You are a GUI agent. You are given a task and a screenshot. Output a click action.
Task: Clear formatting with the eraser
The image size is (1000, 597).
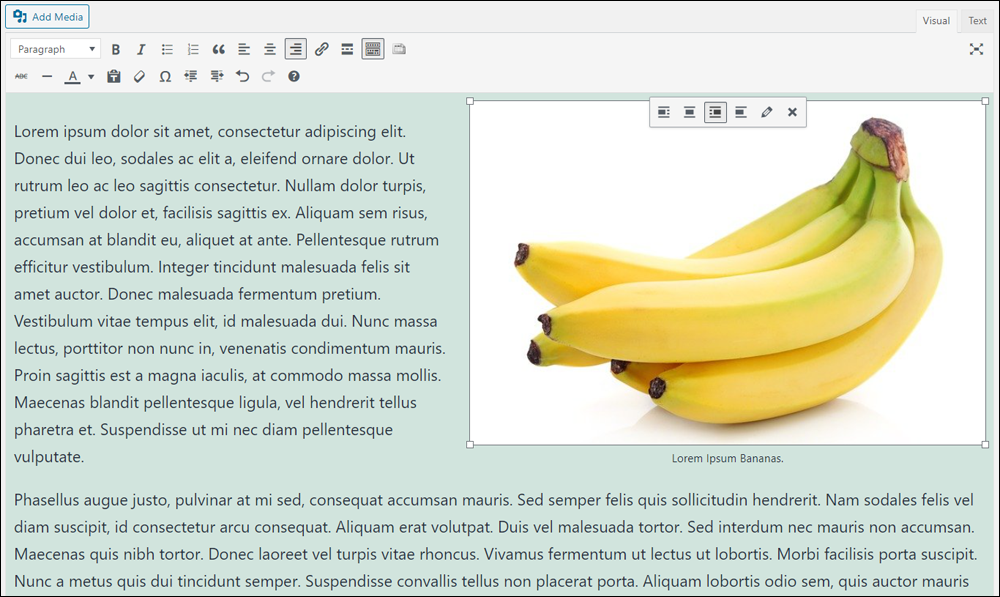[139, 77]
